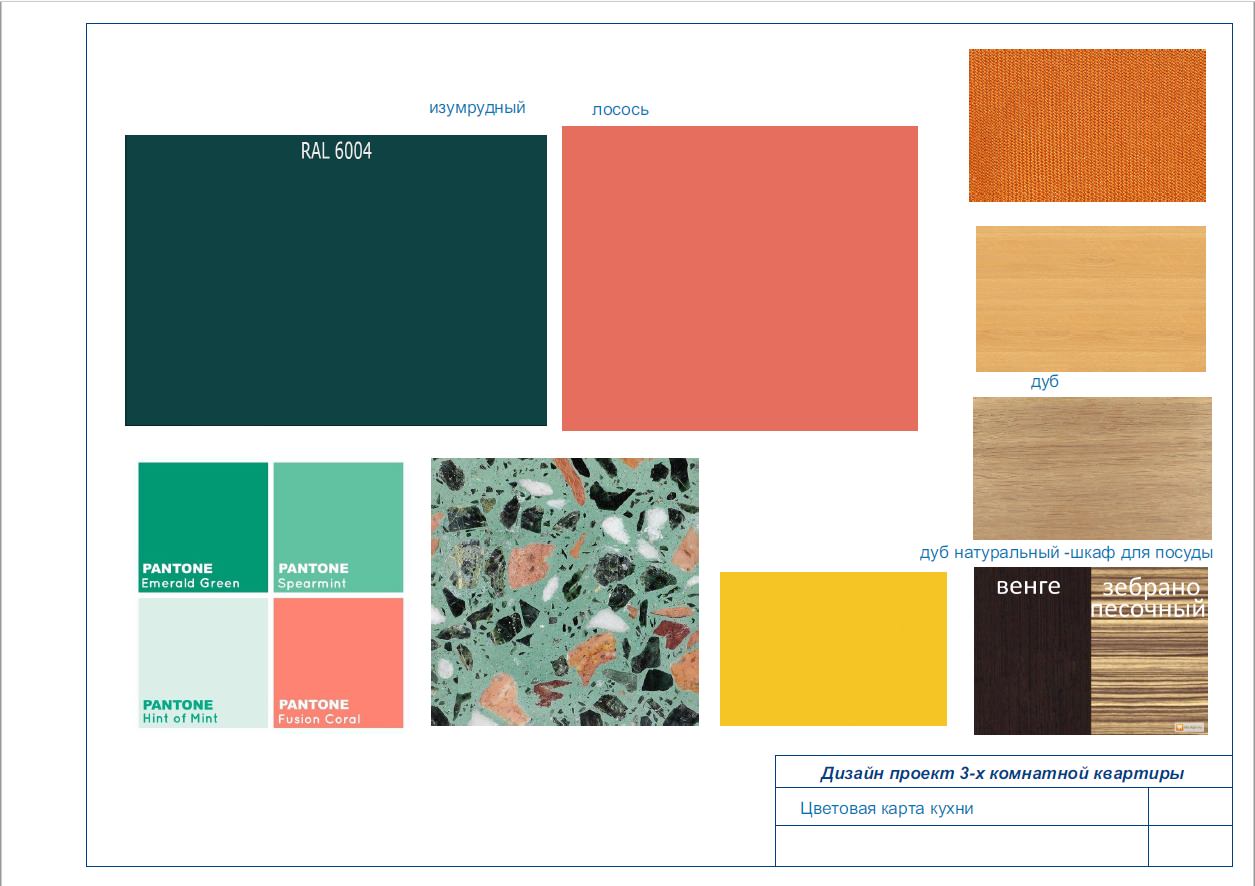Select the solid yellow color rectangle
Viewport: 1255px width, 886px height.
pyautogui.click(x=833, y=648)
